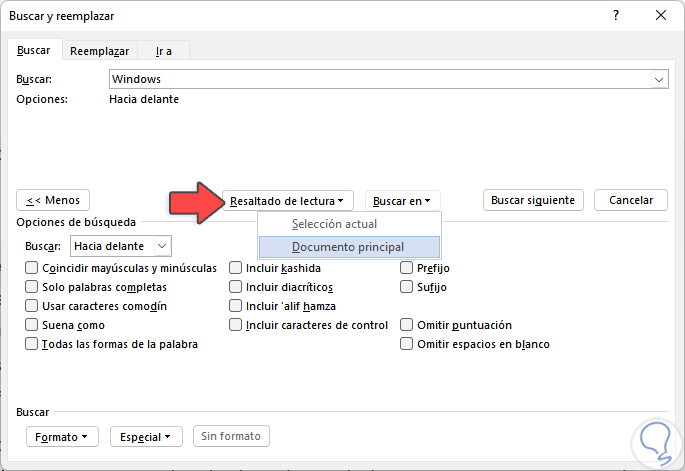The image size is (685, 471).
Task: Click the Menos button to collapse options
Action: click(54, 200)
